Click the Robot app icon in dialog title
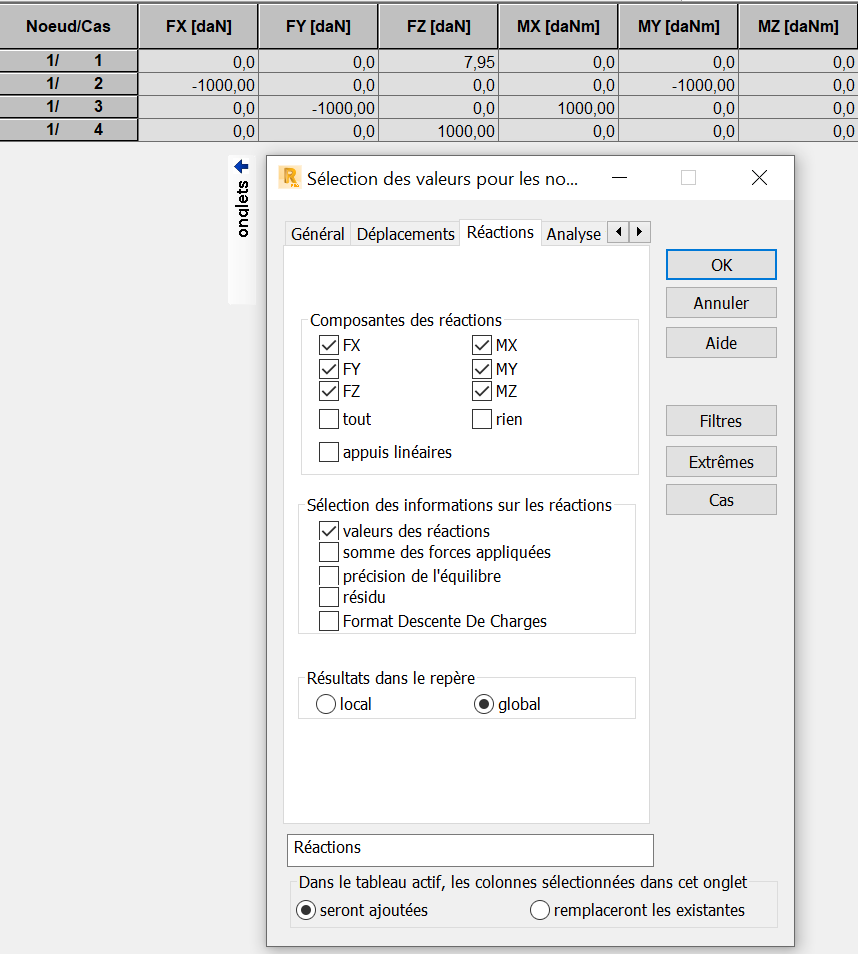The height and width of the screenshot is (954, 858). point(290,178)
